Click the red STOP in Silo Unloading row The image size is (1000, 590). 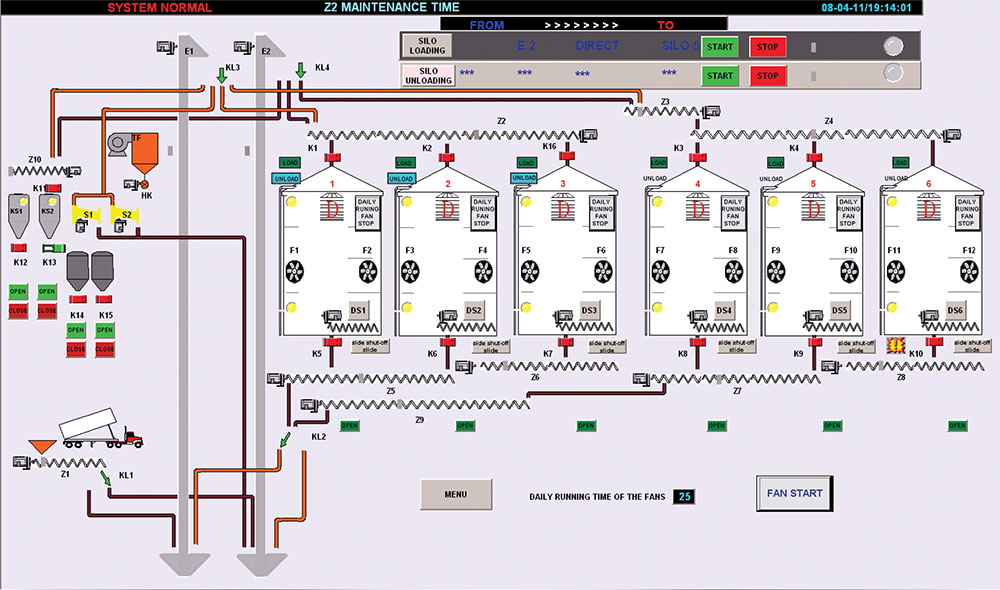(x=768, y=75)
